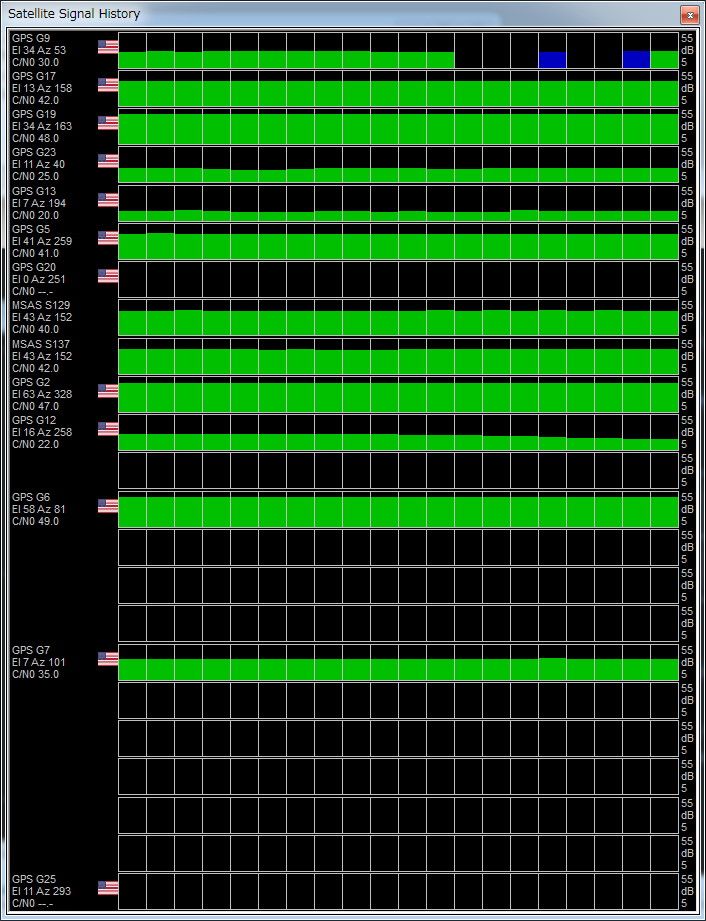Screen dimensions: 706x921
Task: Select the 'GPS G5' label text
Action: [x=31, y=229]
